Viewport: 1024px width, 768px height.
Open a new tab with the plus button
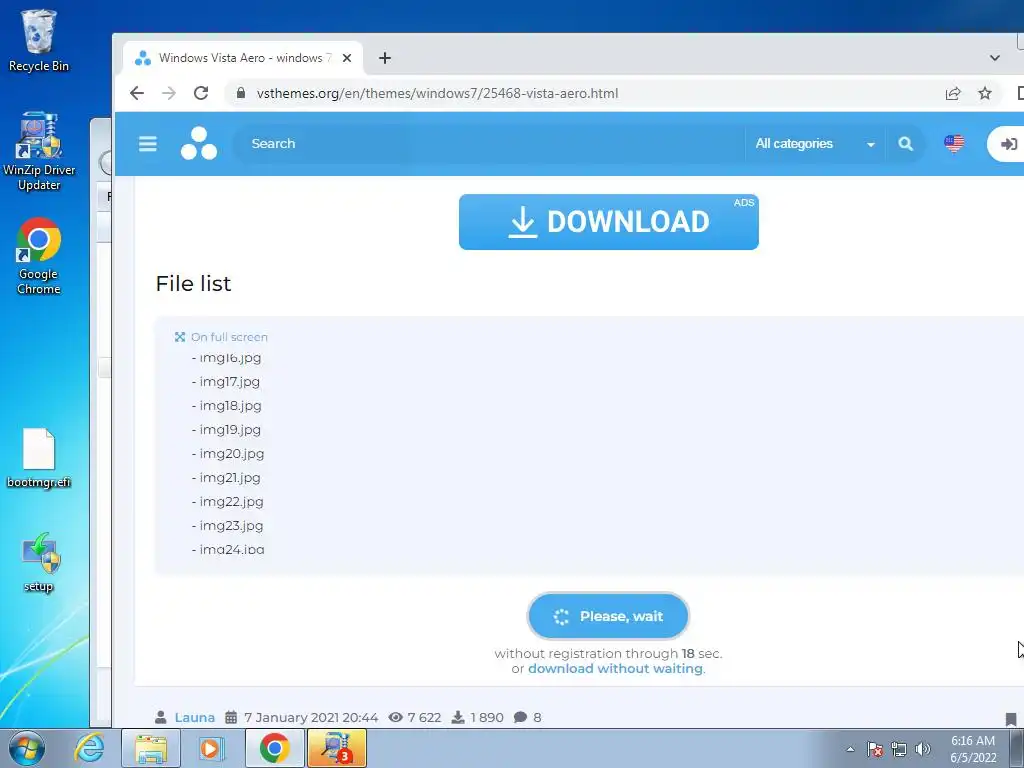[x=385, y=58]
